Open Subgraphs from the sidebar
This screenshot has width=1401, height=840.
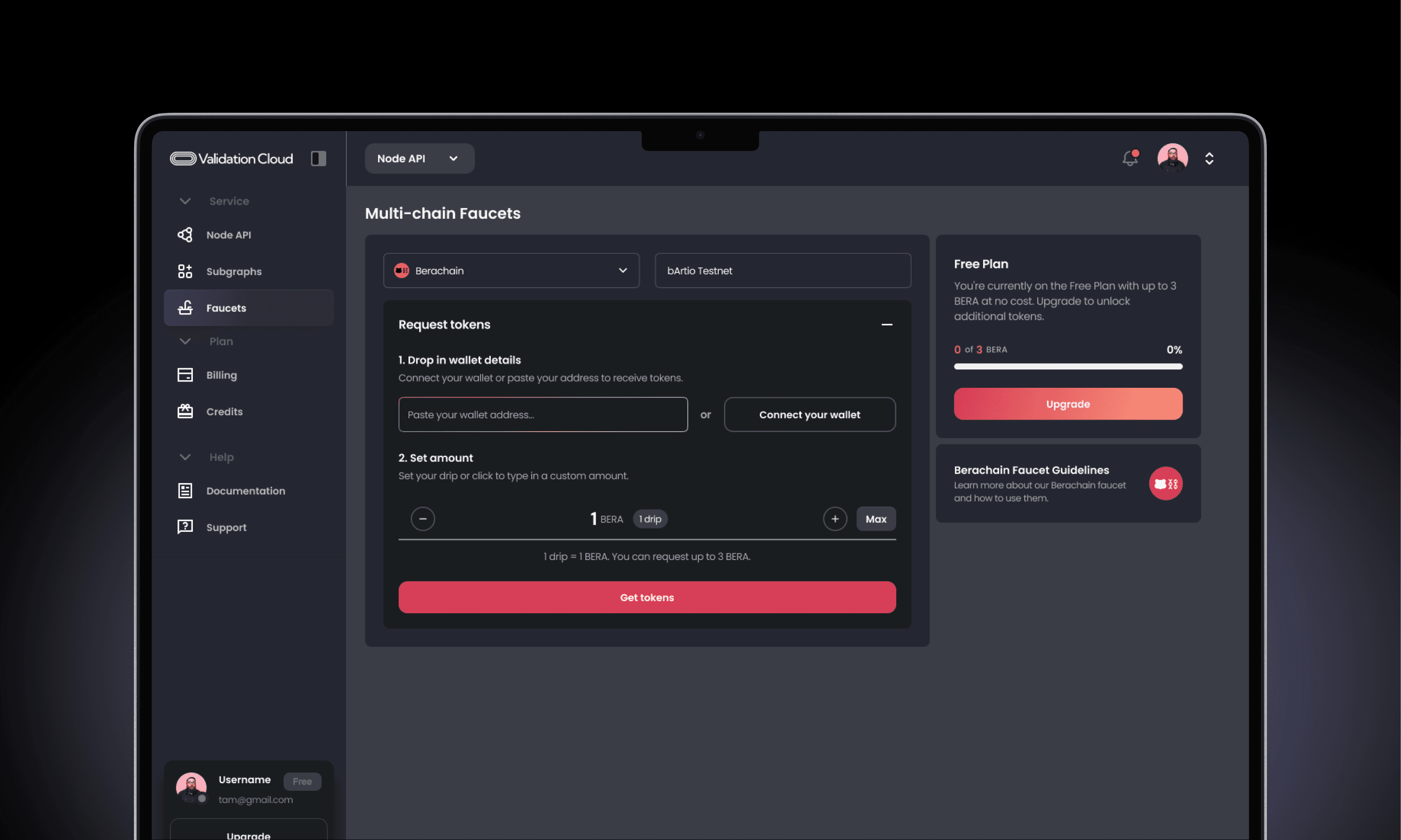pos(233,272)
